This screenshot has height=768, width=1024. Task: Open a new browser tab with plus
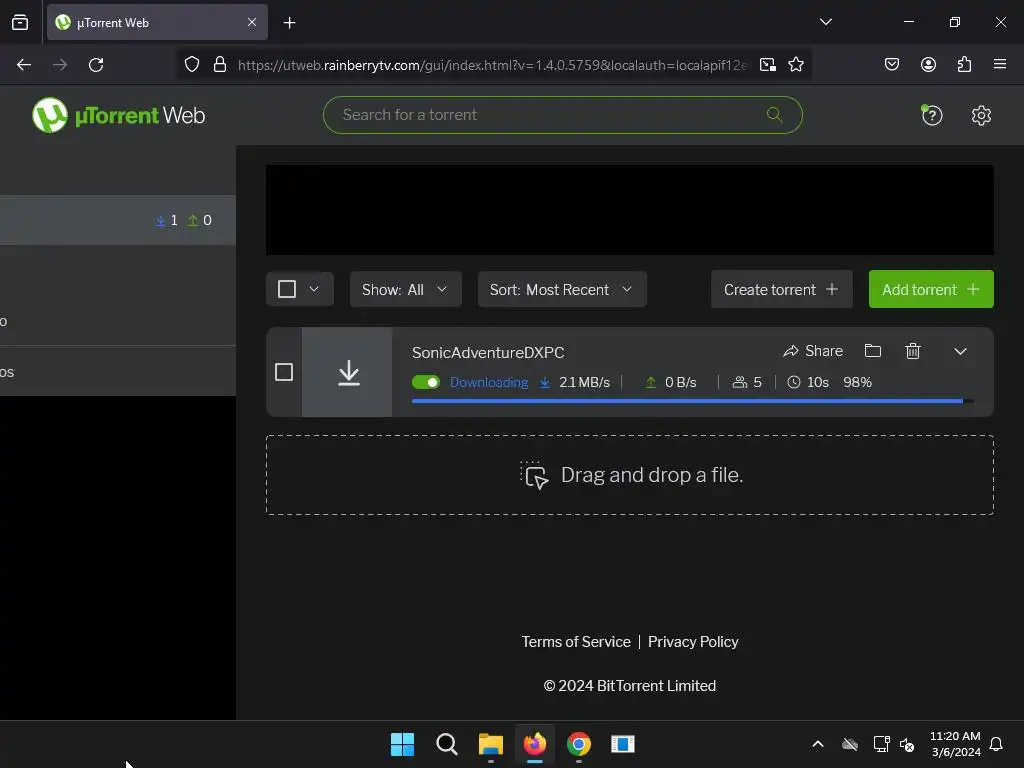[289, 23]
